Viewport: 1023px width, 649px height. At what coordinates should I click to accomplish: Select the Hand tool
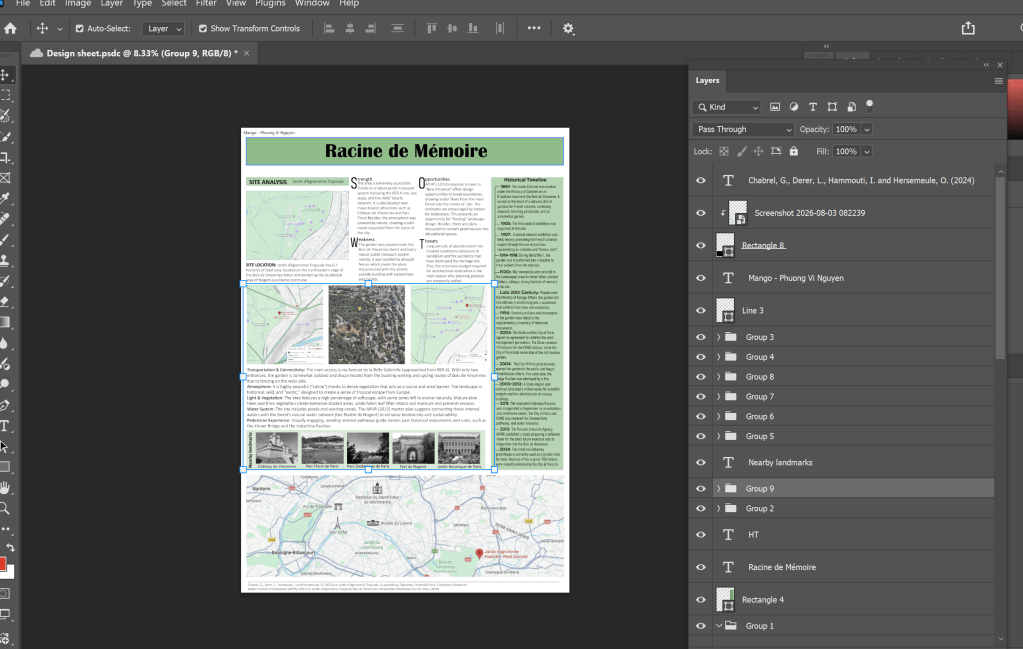pyautogui.click(x=5, y=488)
